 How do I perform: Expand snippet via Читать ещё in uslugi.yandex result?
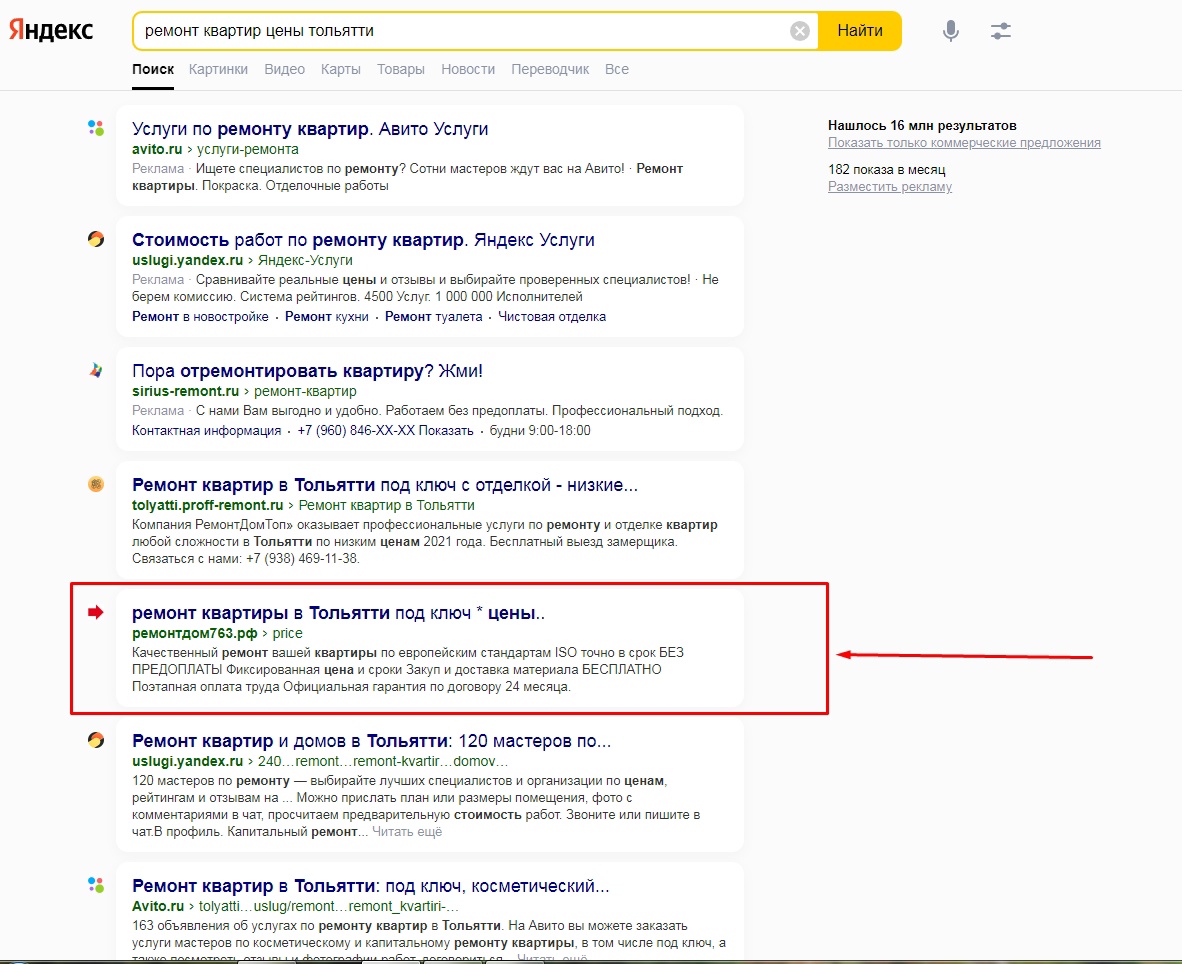click(x=407, y=831)
